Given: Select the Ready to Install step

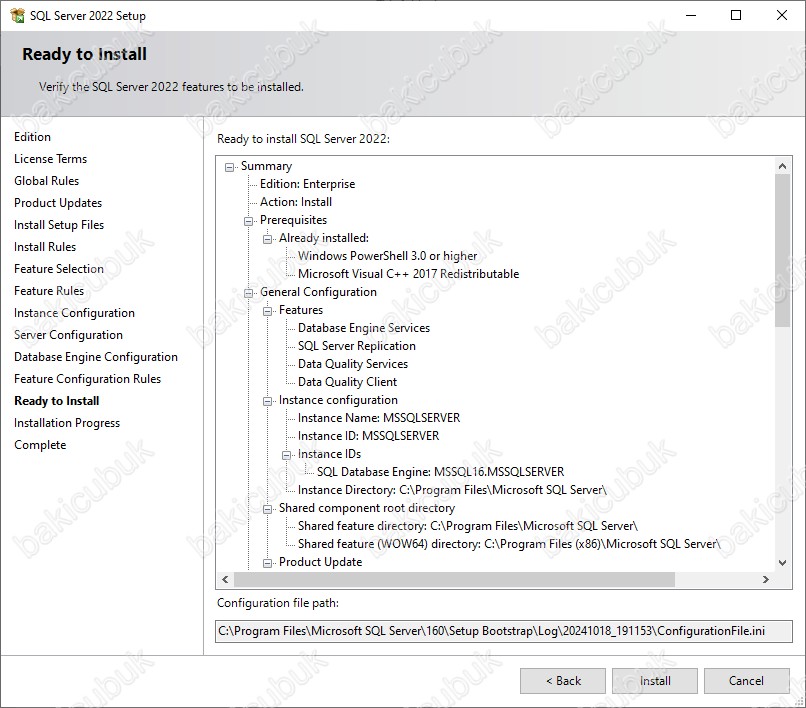Looking at the screenshot, I should pos(57,401).
